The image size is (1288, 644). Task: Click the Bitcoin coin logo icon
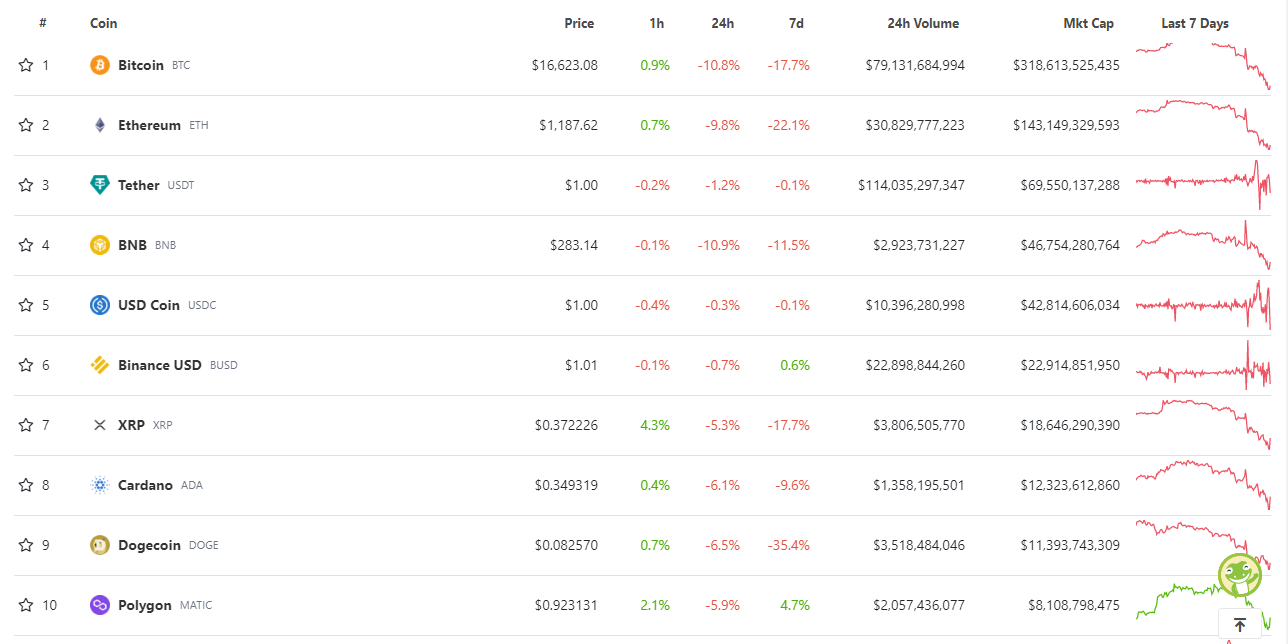(100, 65)
